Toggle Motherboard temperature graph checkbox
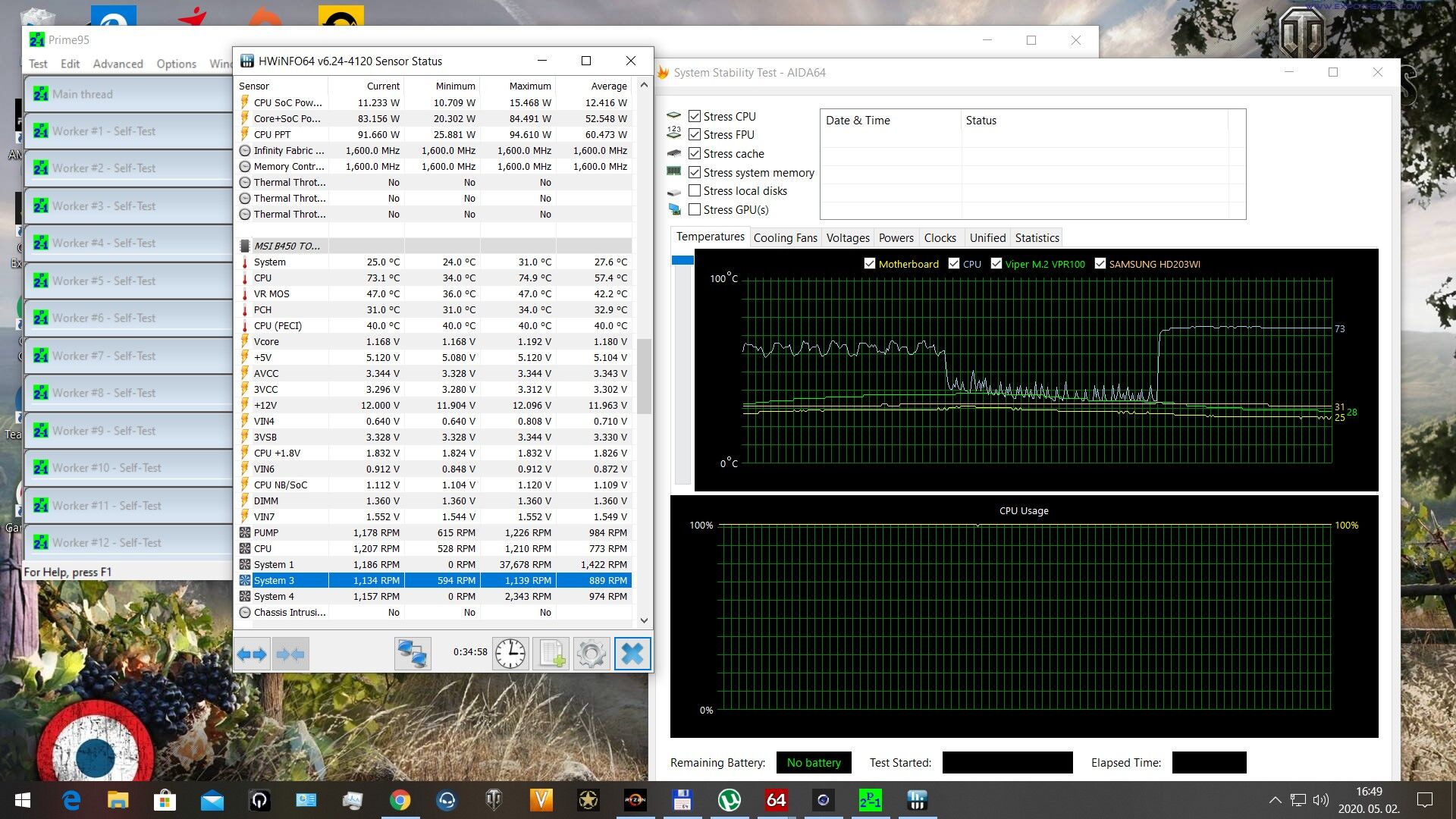1456x819 pixels. pyautogui.click(x=870, y=264)
